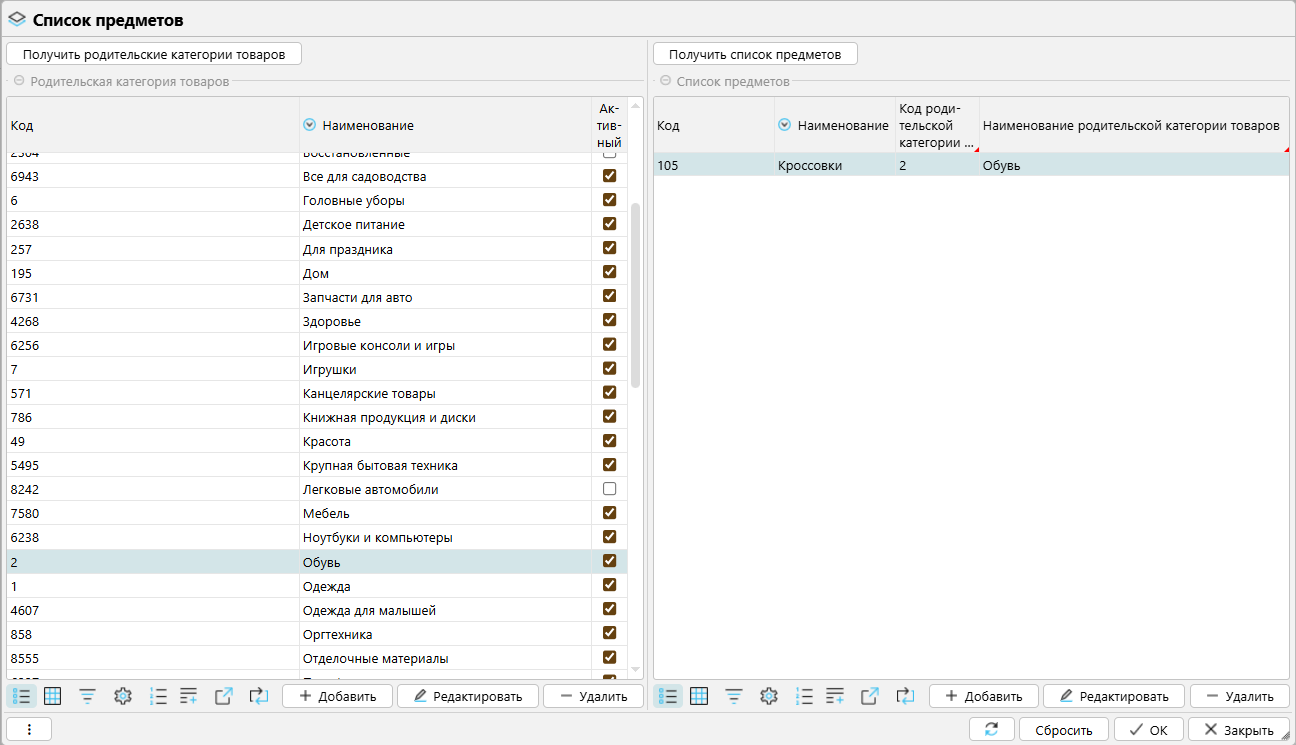
Task: Click the Закрыть button
Action: 1238,730
